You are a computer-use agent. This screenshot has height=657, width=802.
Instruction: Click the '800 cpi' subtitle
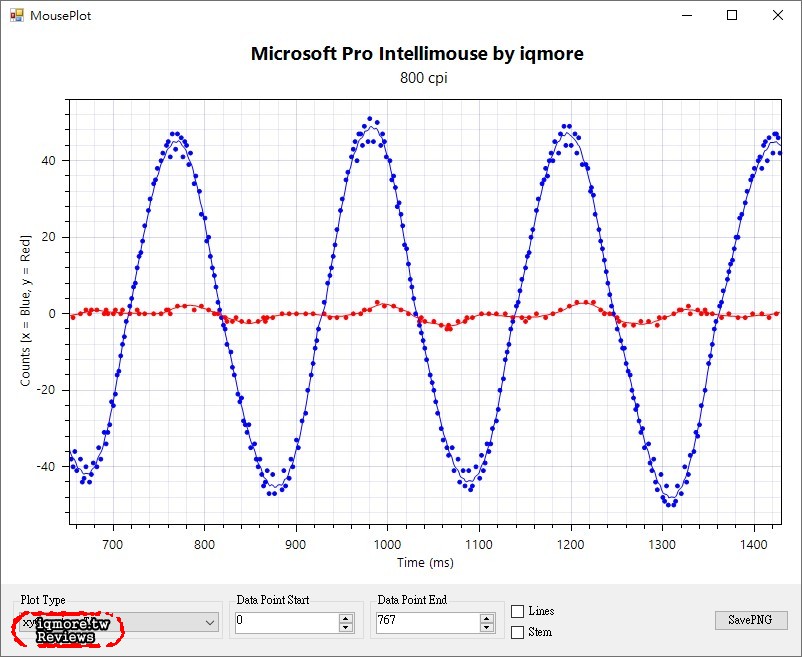[x=424, y=78]
